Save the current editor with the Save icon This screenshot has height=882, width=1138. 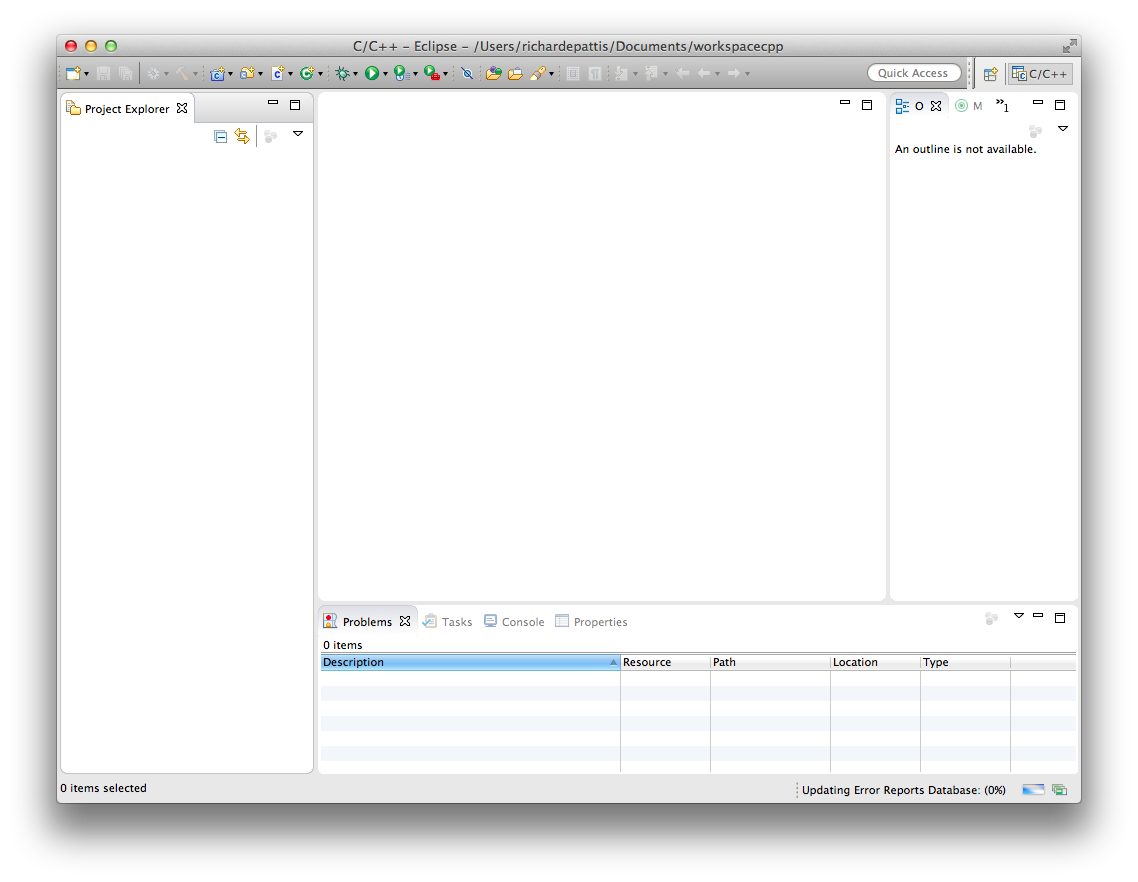click(x=103, y=72)
